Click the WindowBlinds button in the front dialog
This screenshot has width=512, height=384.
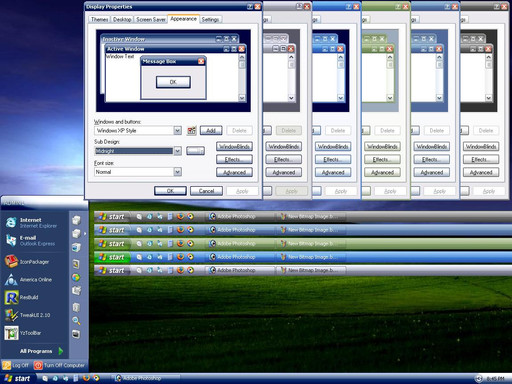[x=234, y=147]
